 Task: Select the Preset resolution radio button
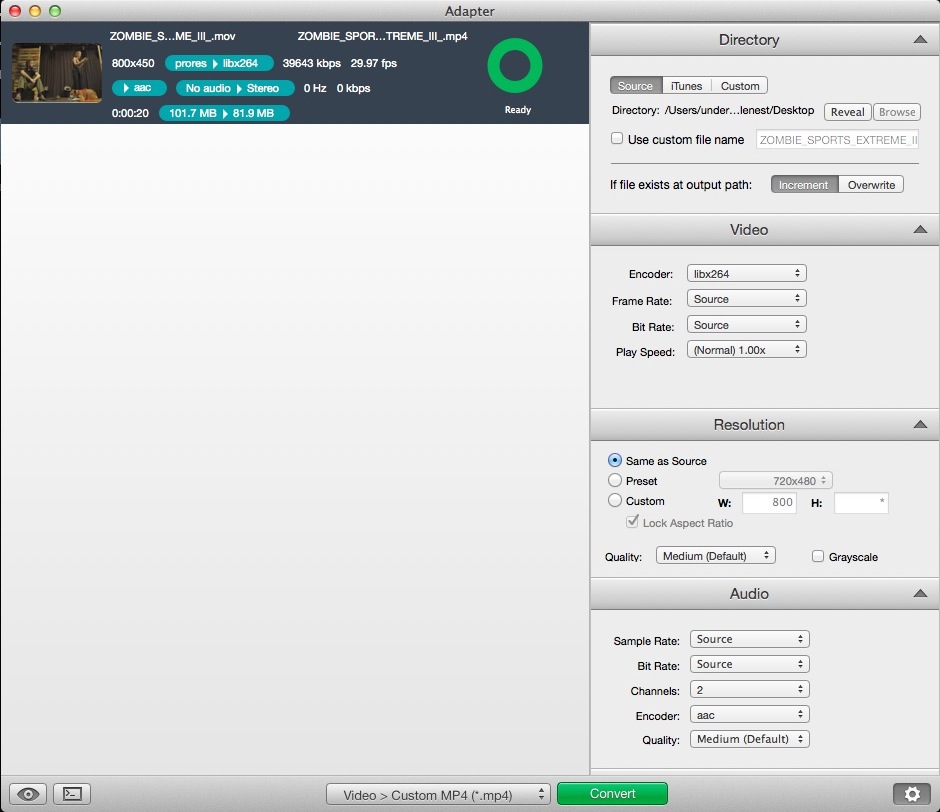[615, 481]
